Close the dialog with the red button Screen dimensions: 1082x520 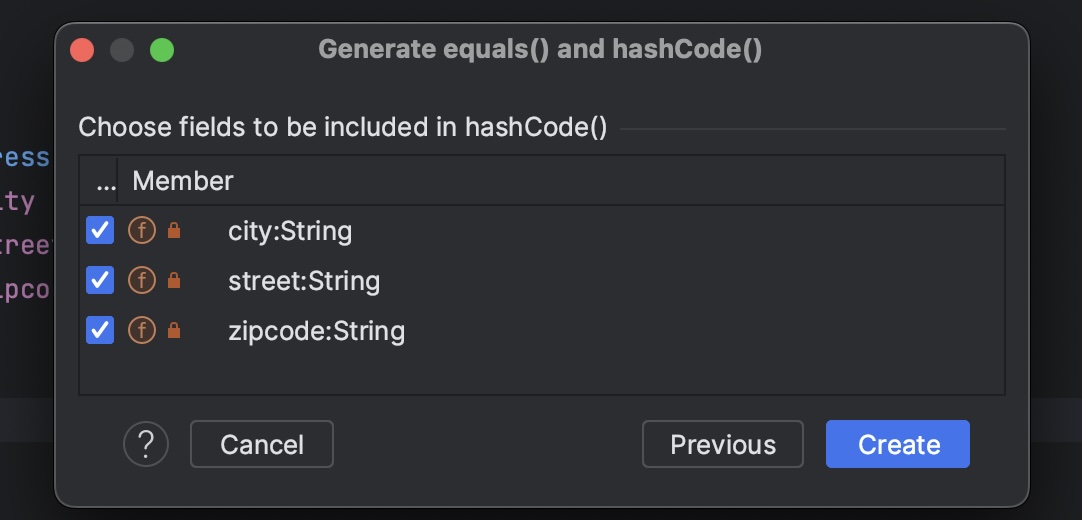coord(82,50)
